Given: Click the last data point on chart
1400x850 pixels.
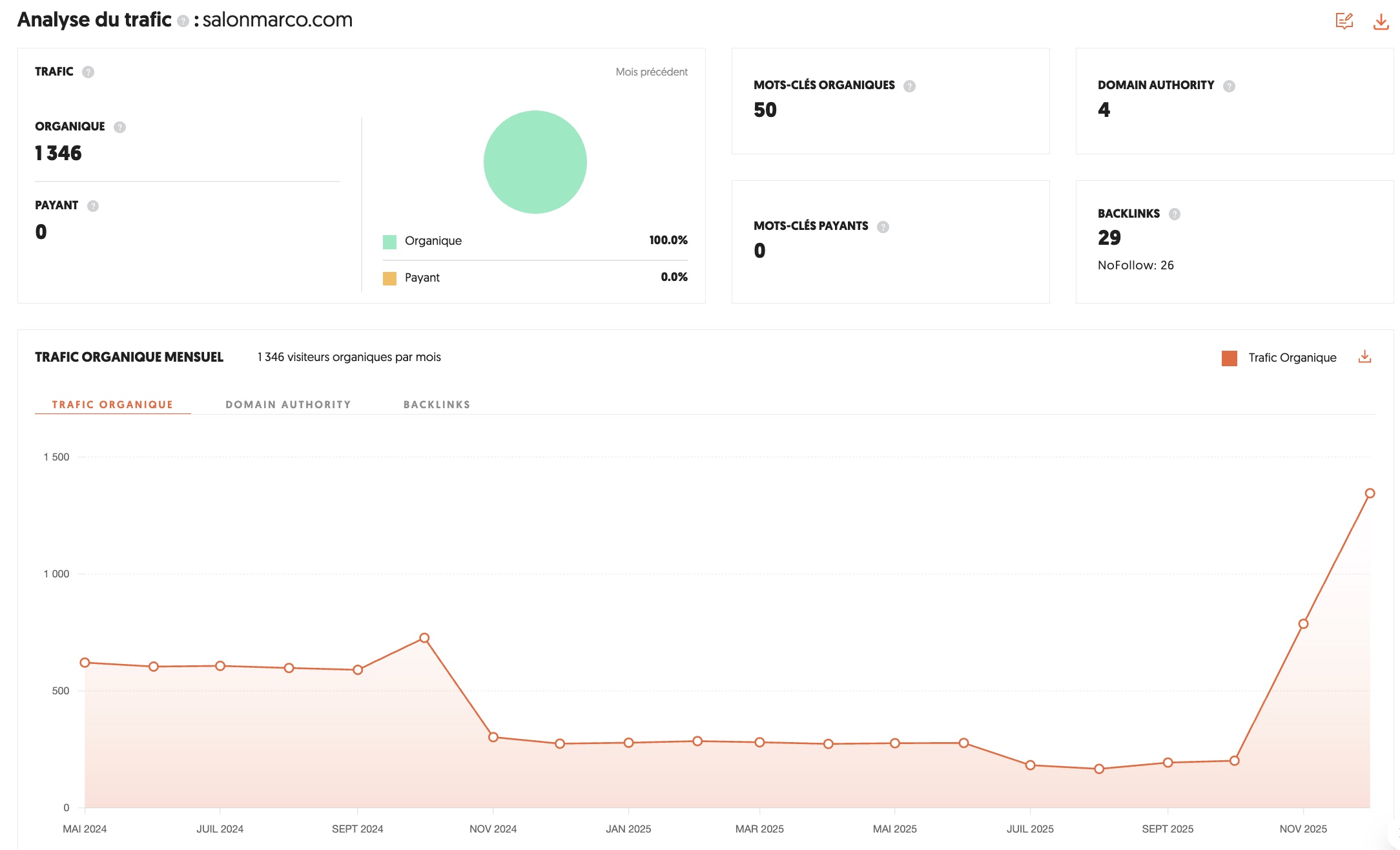Looking at the screenshot, I should 1370,493.
